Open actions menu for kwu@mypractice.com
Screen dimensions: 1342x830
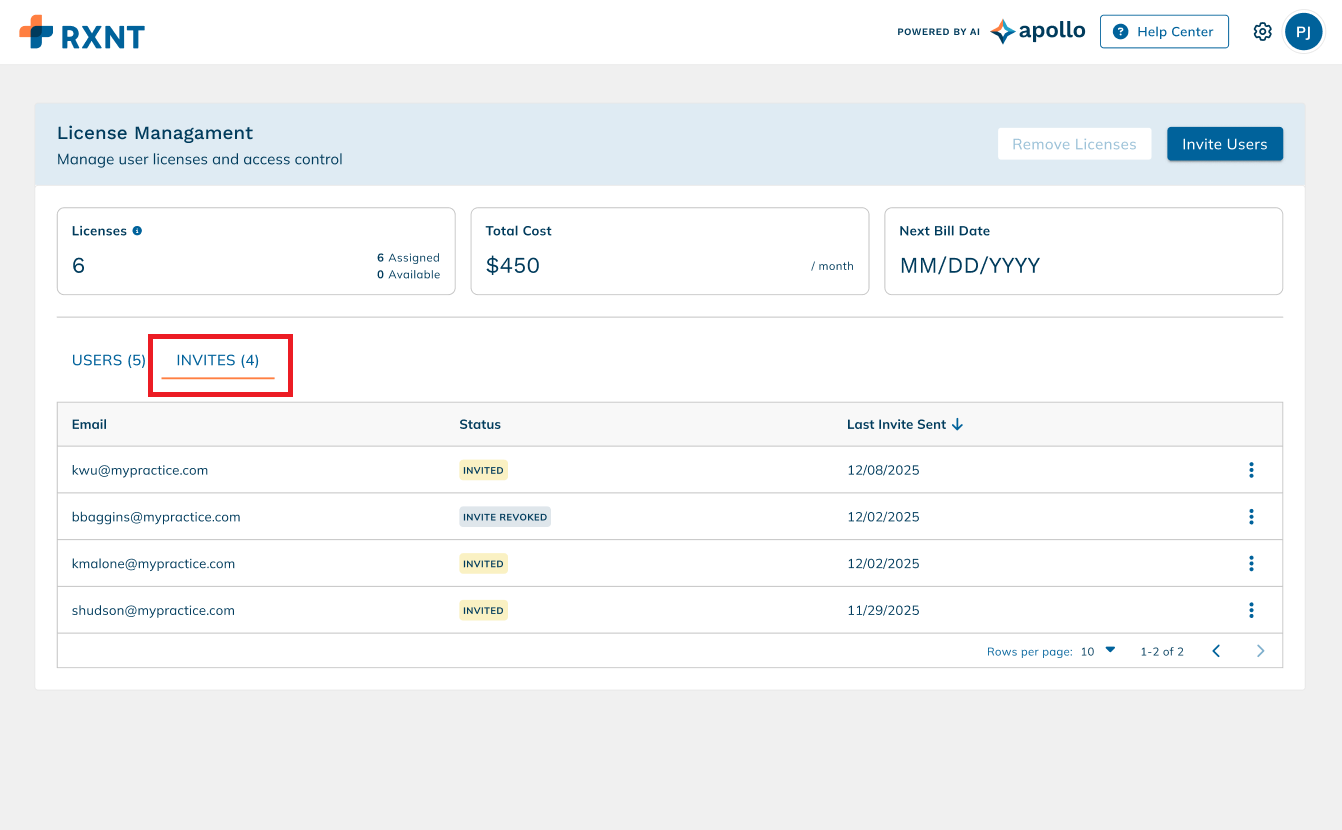pos(1251,470)
